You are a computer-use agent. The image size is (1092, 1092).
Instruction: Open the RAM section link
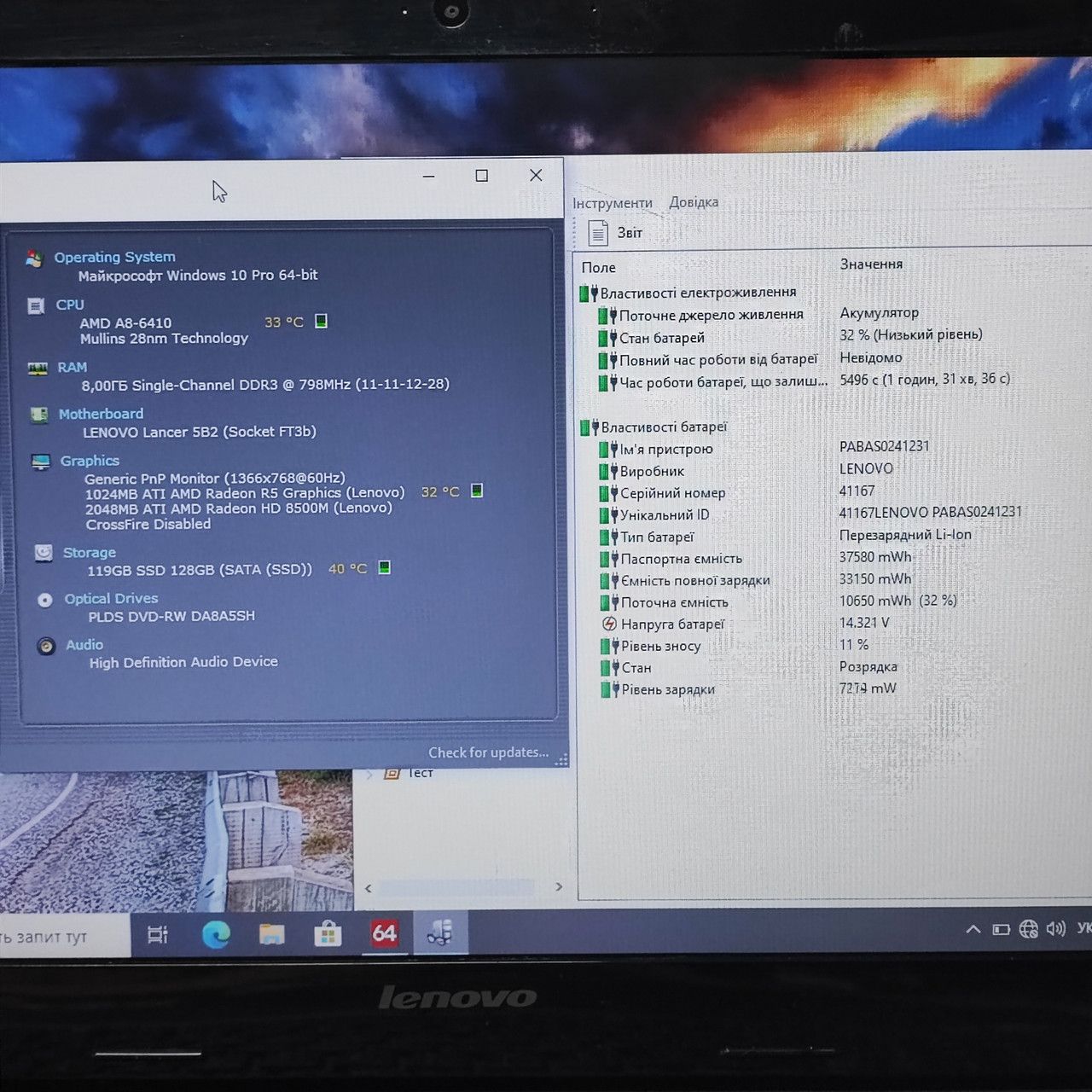(x=73, y=367)
